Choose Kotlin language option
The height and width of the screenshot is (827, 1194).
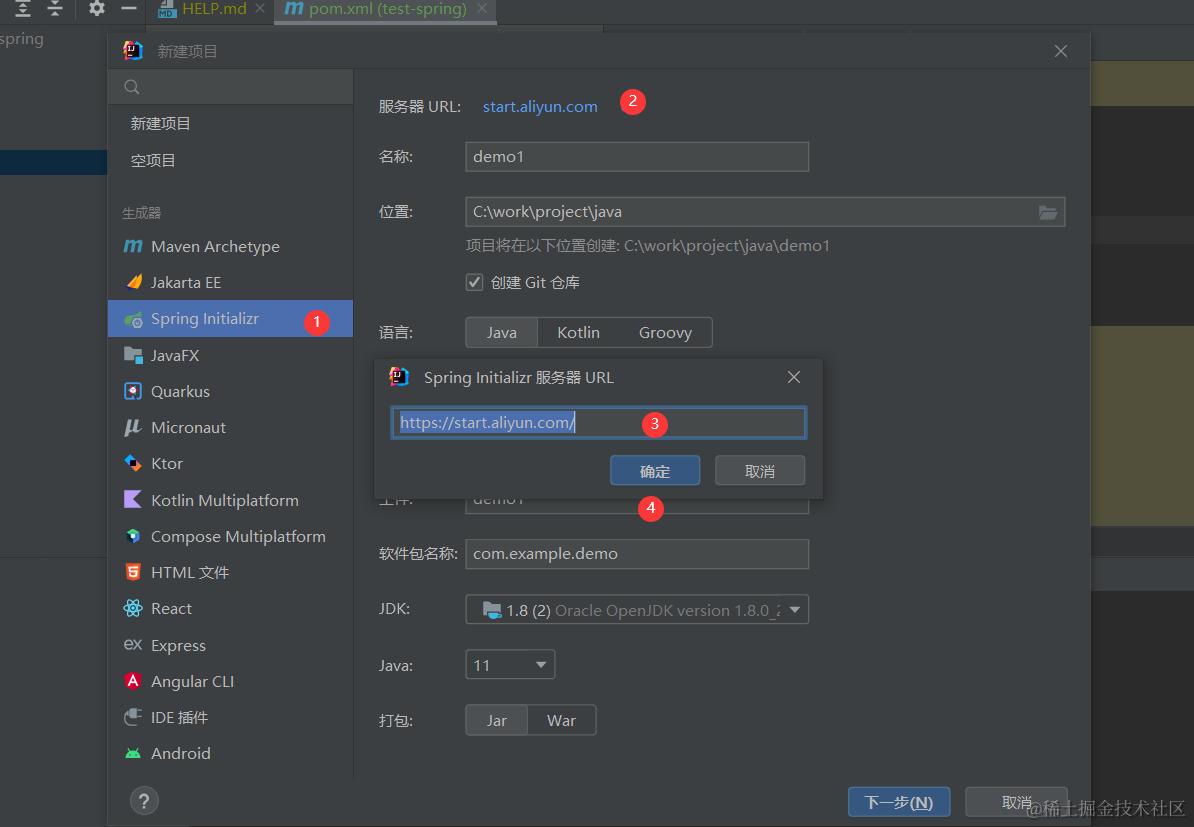click(x=578, y=333)
